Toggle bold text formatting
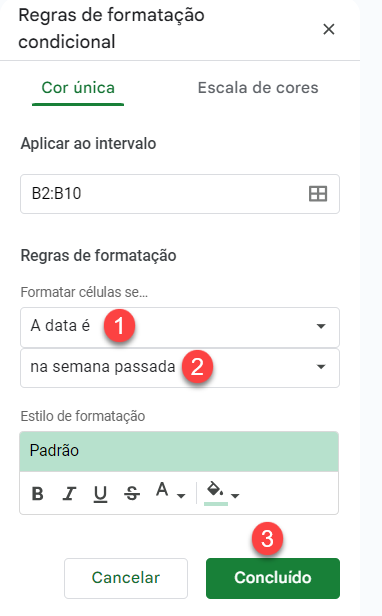382x616 pixels. pyautogui.click(x=37, y=493)
